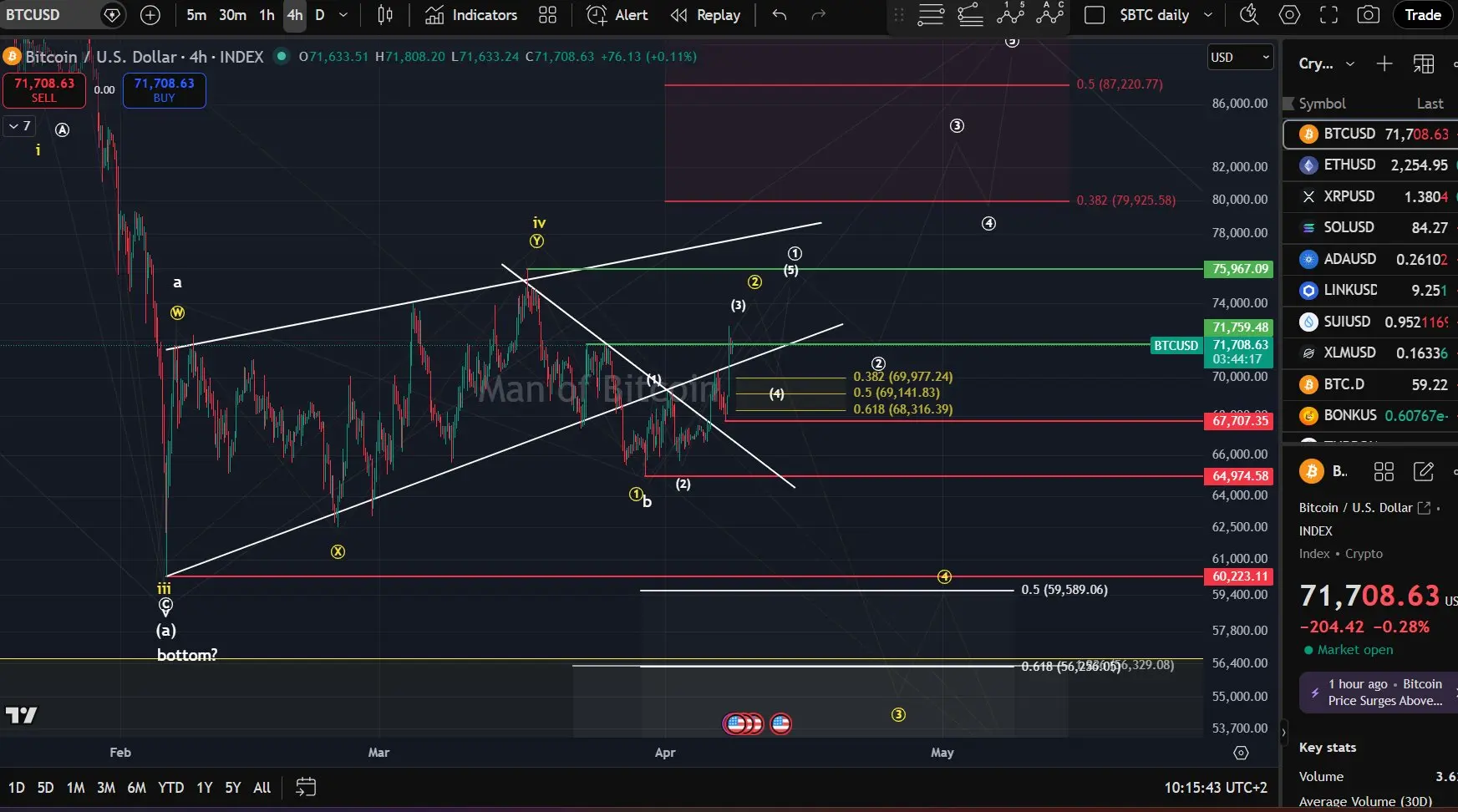1458x812 pixels.
Task: Click the SELL 71,708.63 button
Action: (44, 90)
